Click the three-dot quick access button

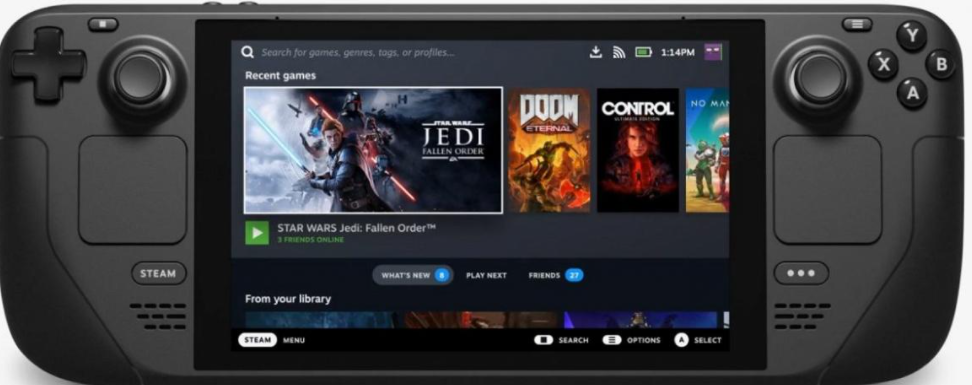(801, 273)
